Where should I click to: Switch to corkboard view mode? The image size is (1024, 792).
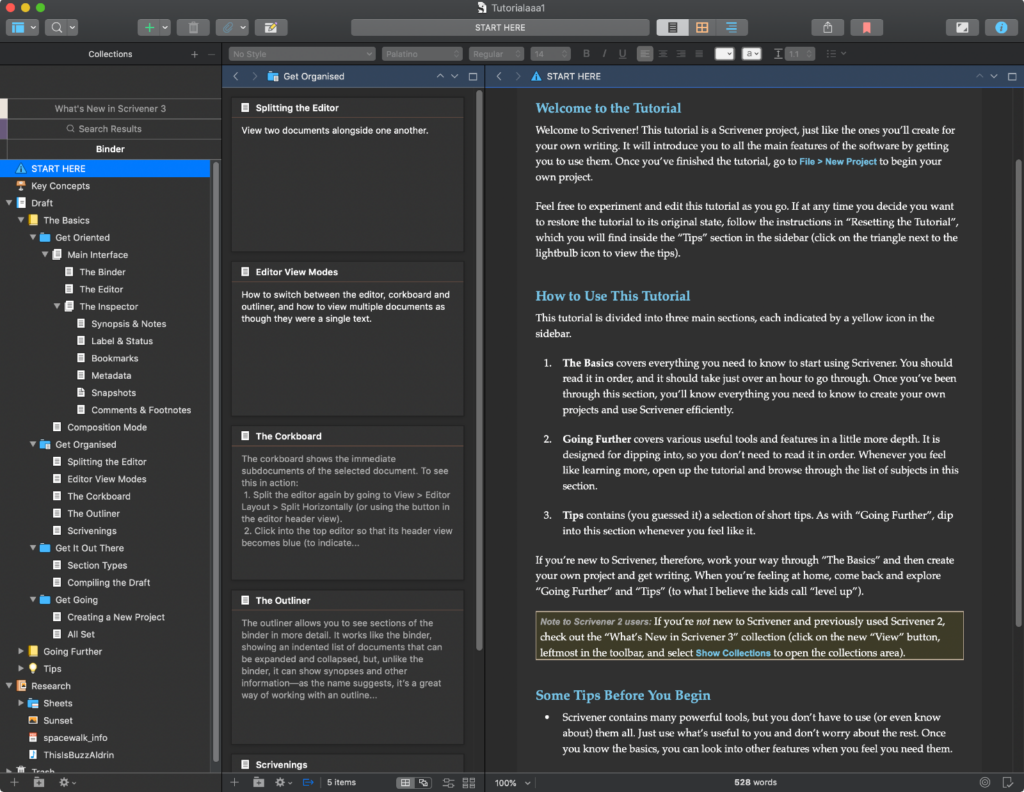point(702,27)
